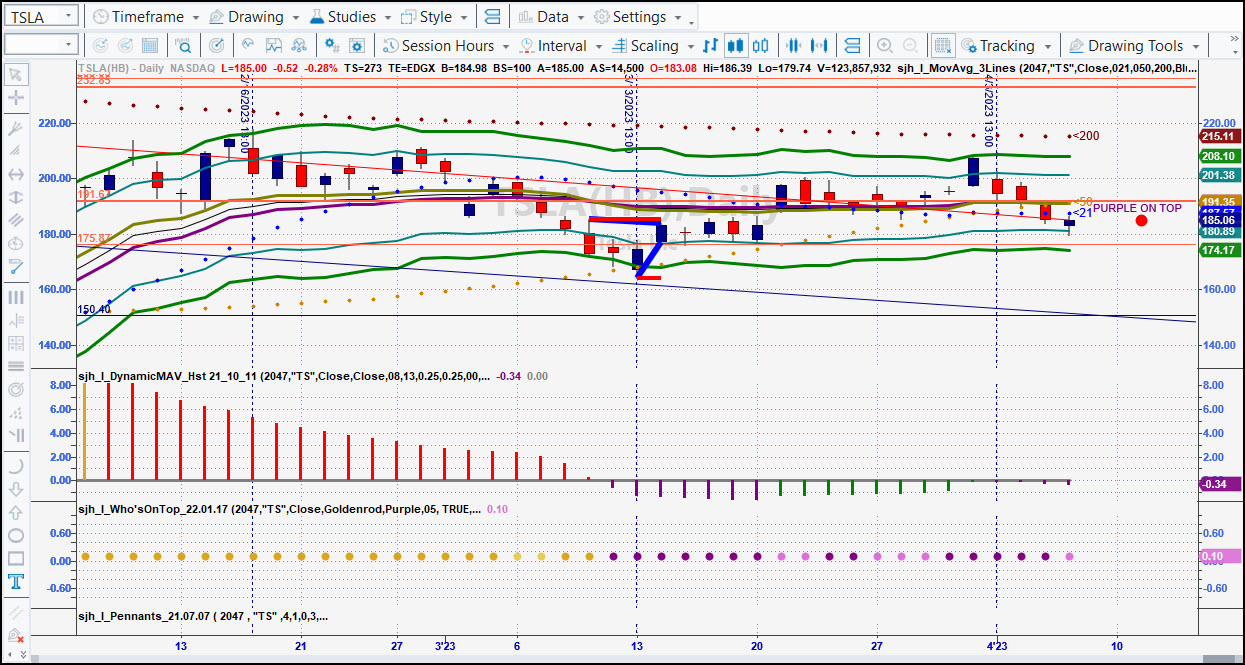Click the -0.34 purple value tag

1219,484
